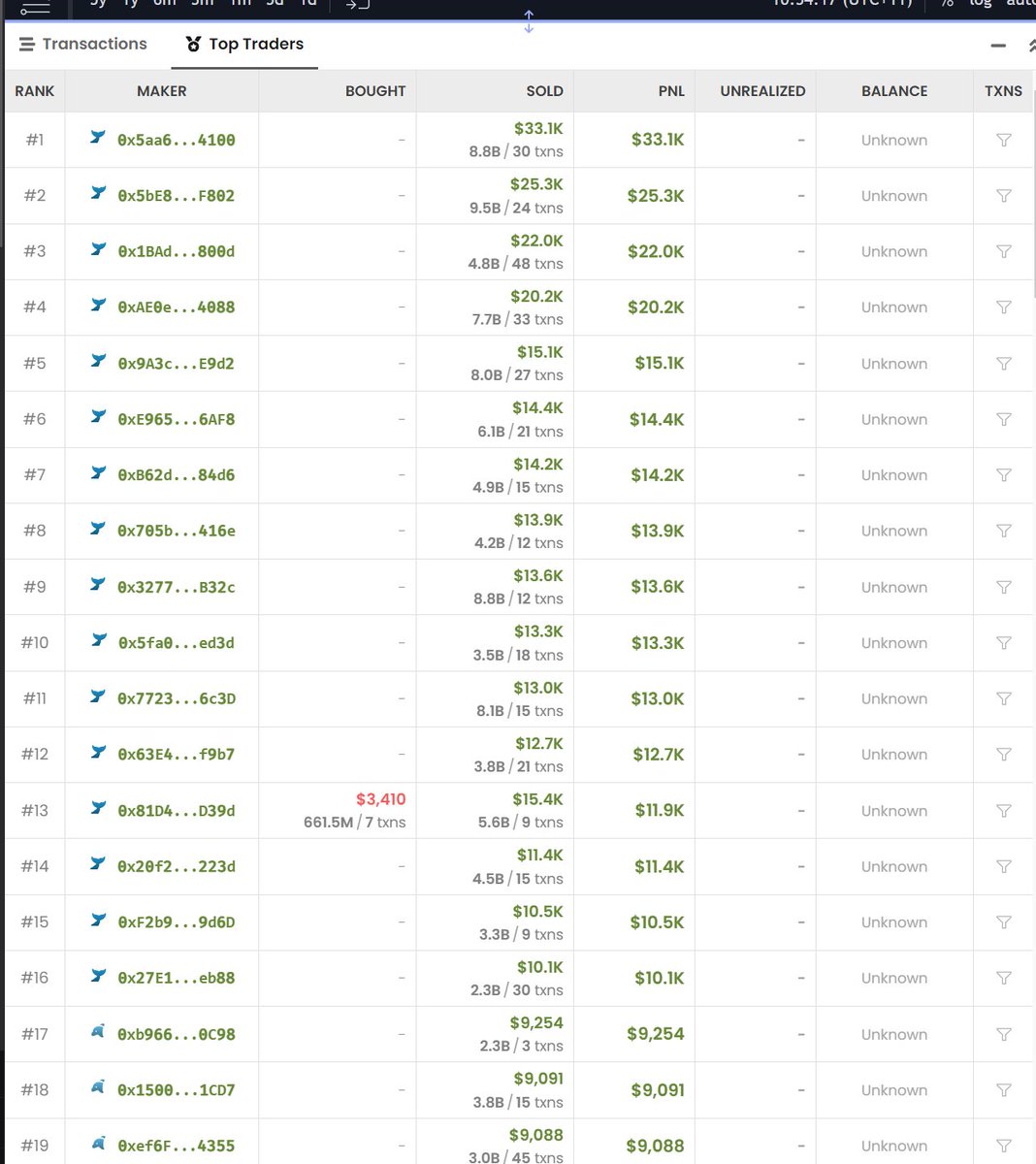Image resolution: width=1036 pixels, height=1164 pixels.
Task: Open maker address 0x5bE8...F802
Action: click(177, 196)
